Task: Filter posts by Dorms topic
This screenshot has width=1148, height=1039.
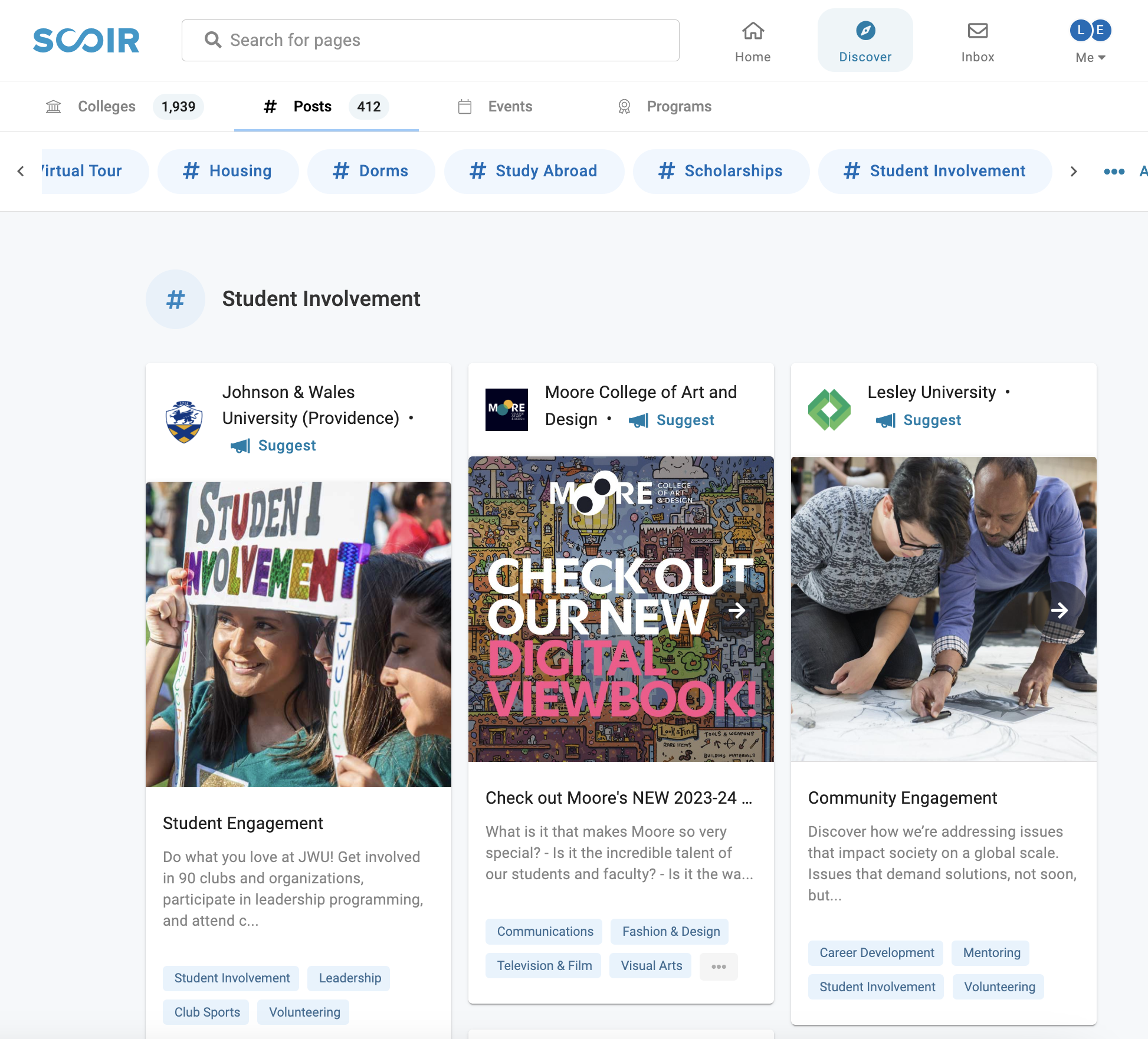Action: 371,171
